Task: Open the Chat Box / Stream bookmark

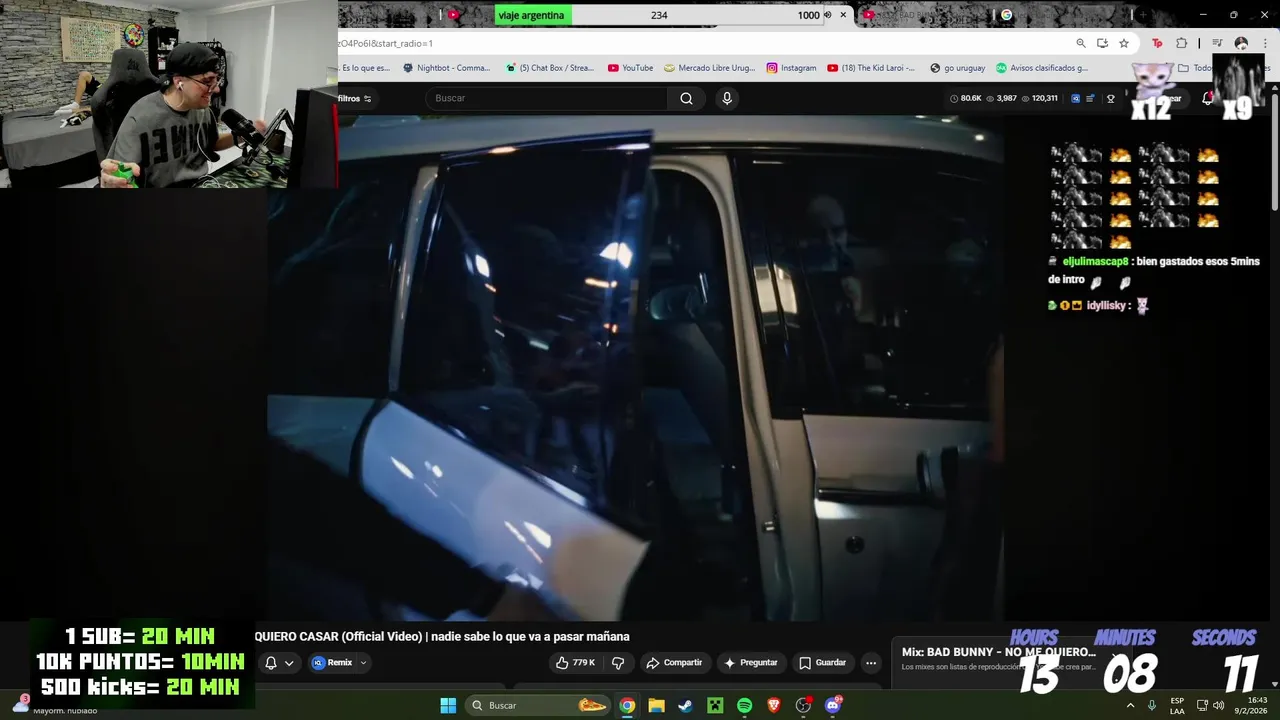Action: (550, 68)
